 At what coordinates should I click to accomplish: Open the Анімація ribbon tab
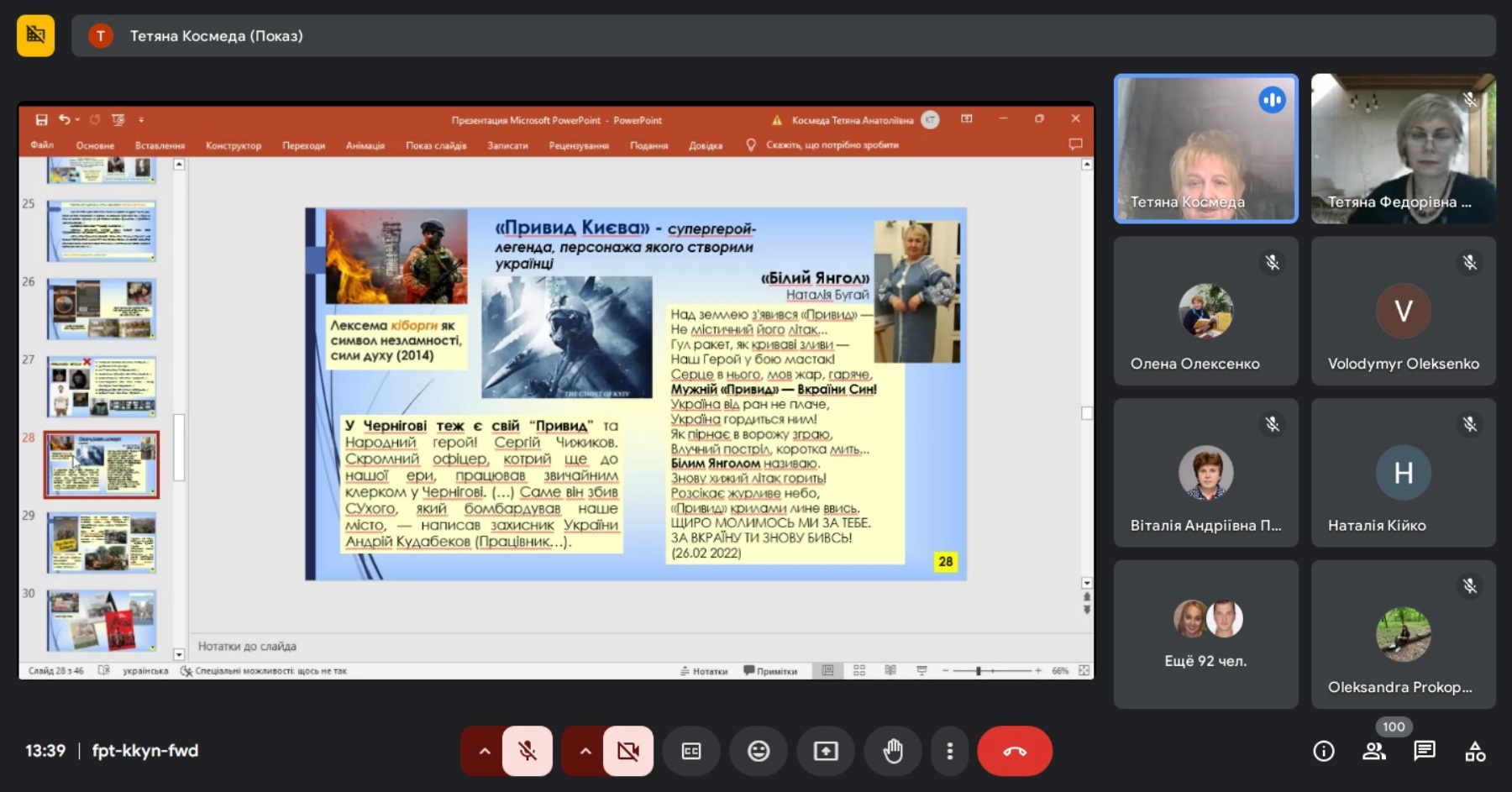pos(365,145)
